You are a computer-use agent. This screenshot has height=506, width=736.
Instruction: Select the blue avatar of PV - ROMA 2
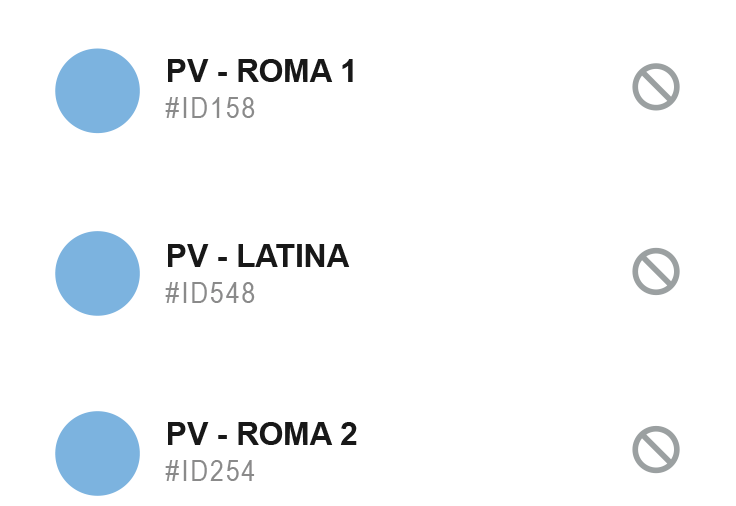(98, 453)
